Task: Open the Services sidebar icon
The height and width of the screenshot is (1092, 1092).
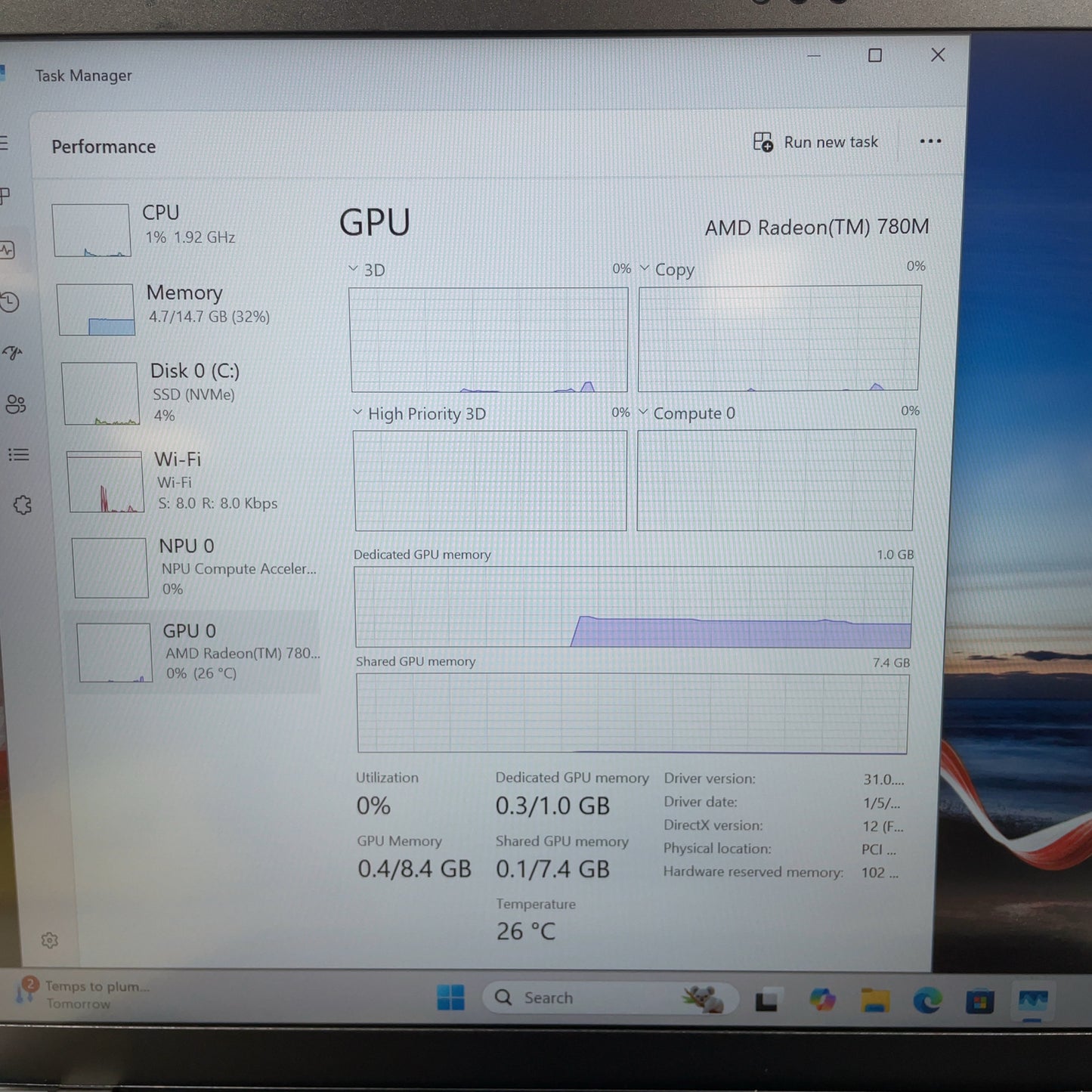Action: tap(22, 505)
